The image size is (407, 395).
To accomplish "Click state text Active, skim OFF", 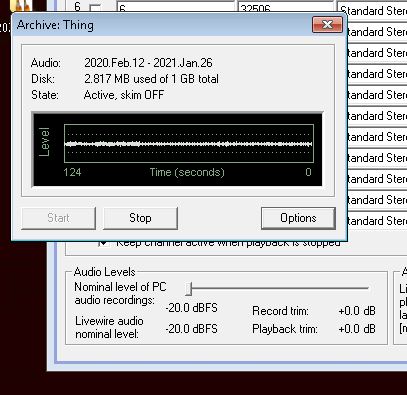I will 124,95.
